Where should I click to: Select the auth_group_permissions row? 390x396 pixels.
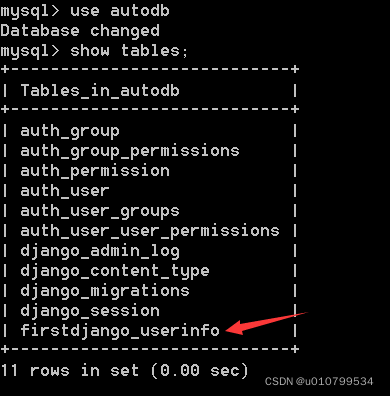[130, 151]
